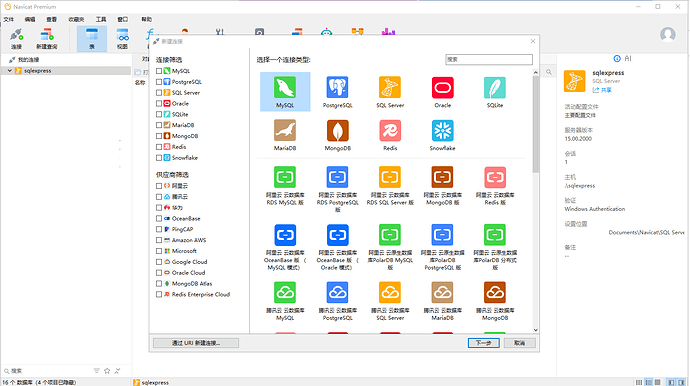Viewport: 690px width, 386px height.
Task: Select Alibaba Cloud RDS MySQL icon
Action: click(285, 177)
